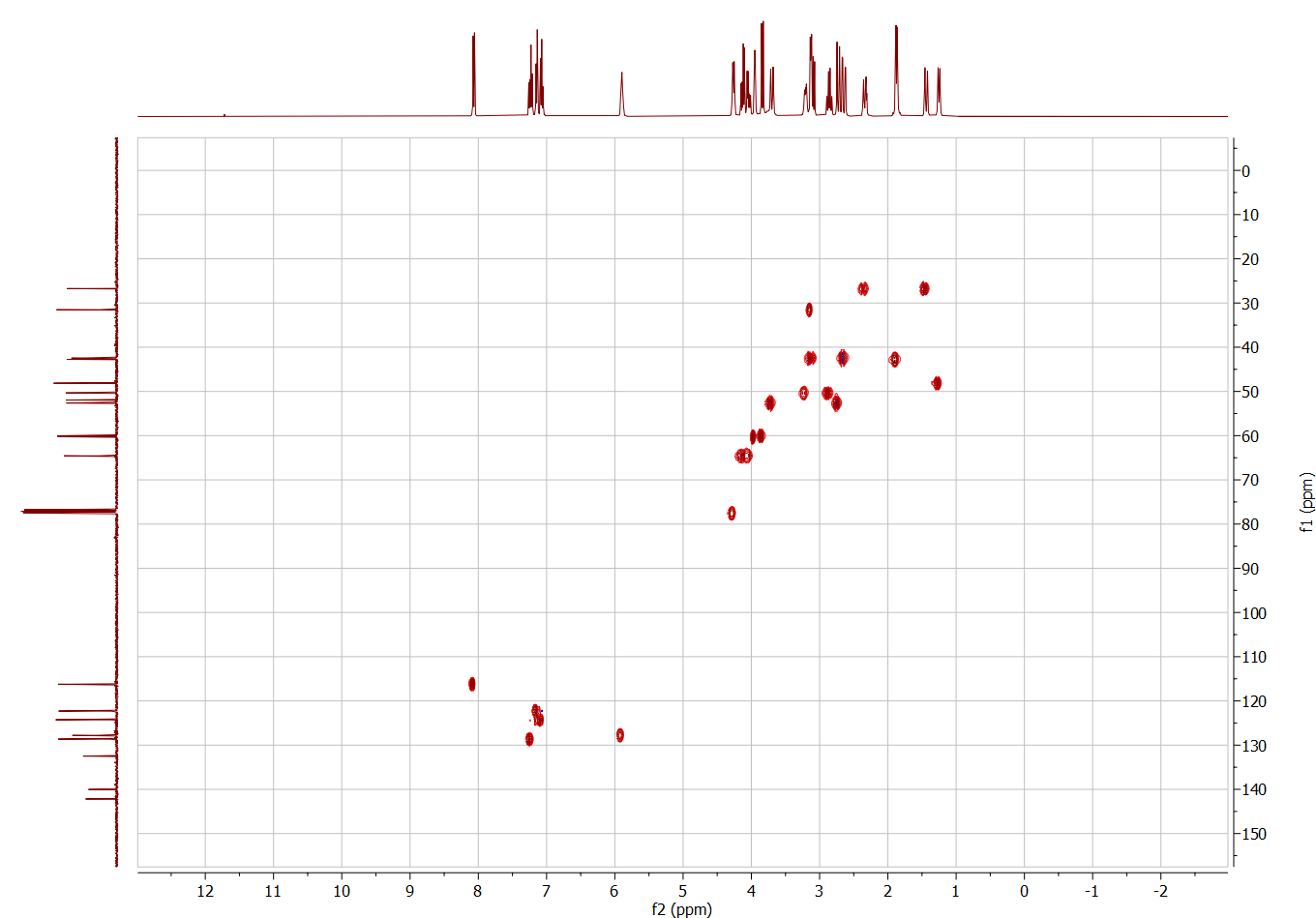
Task: Select the rightmost cross peak near 1.3 ppm
Action: tap(937, 383)
